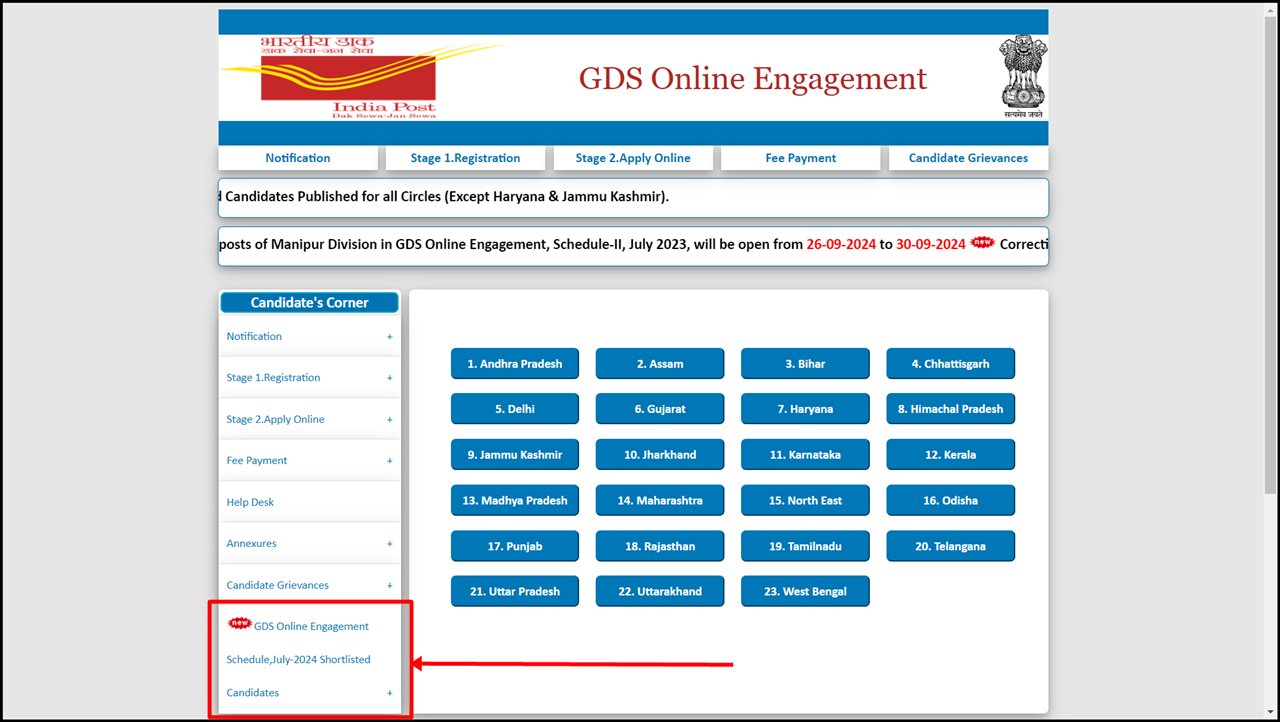Choose 3. Bihar
This screenshot has height=722, width=1280.
click(805, 364)
